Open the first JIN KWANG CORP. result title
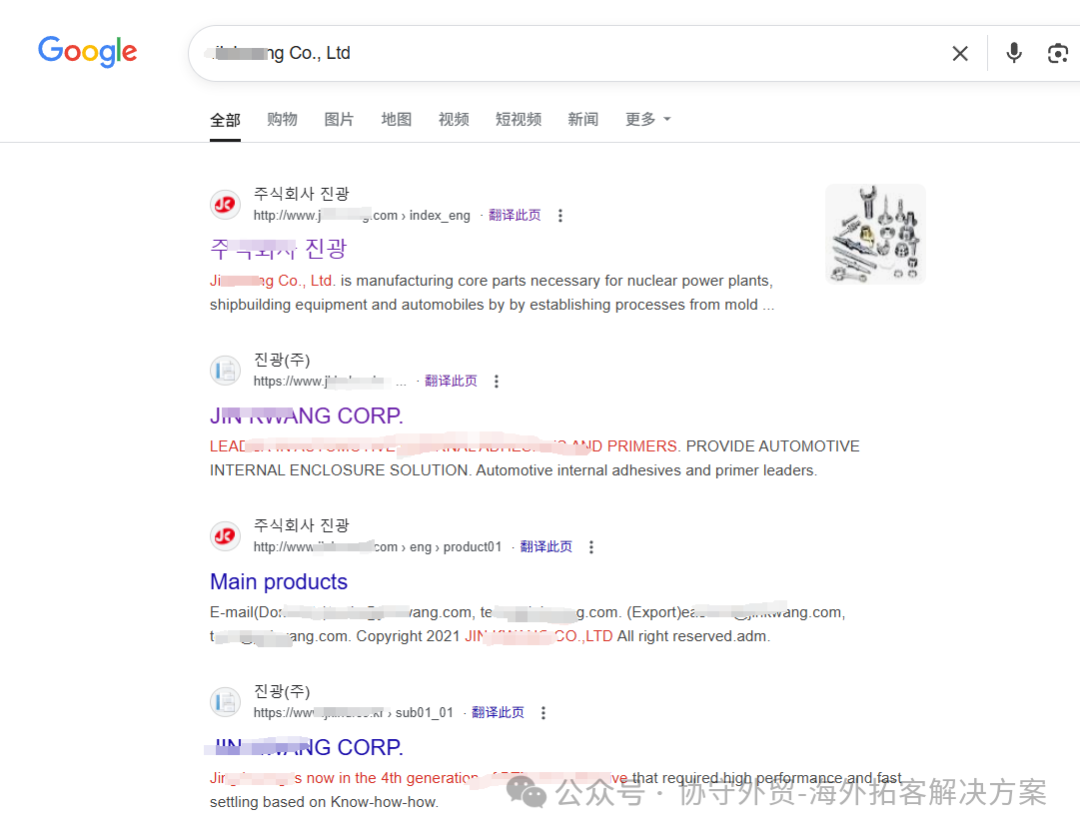Screen dimensions: 1080x835 pos(307,415)
